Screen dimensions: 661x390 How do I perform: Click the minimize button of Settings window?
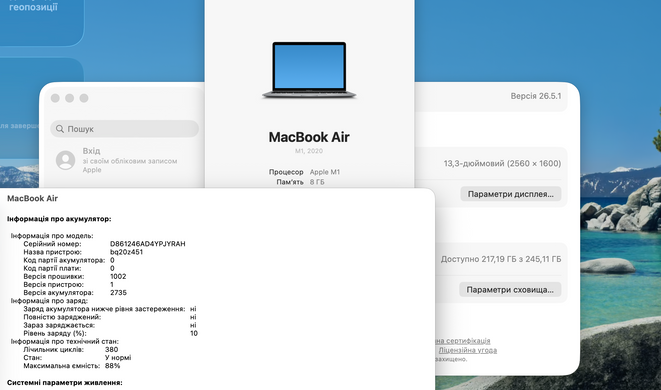point(70,98)
